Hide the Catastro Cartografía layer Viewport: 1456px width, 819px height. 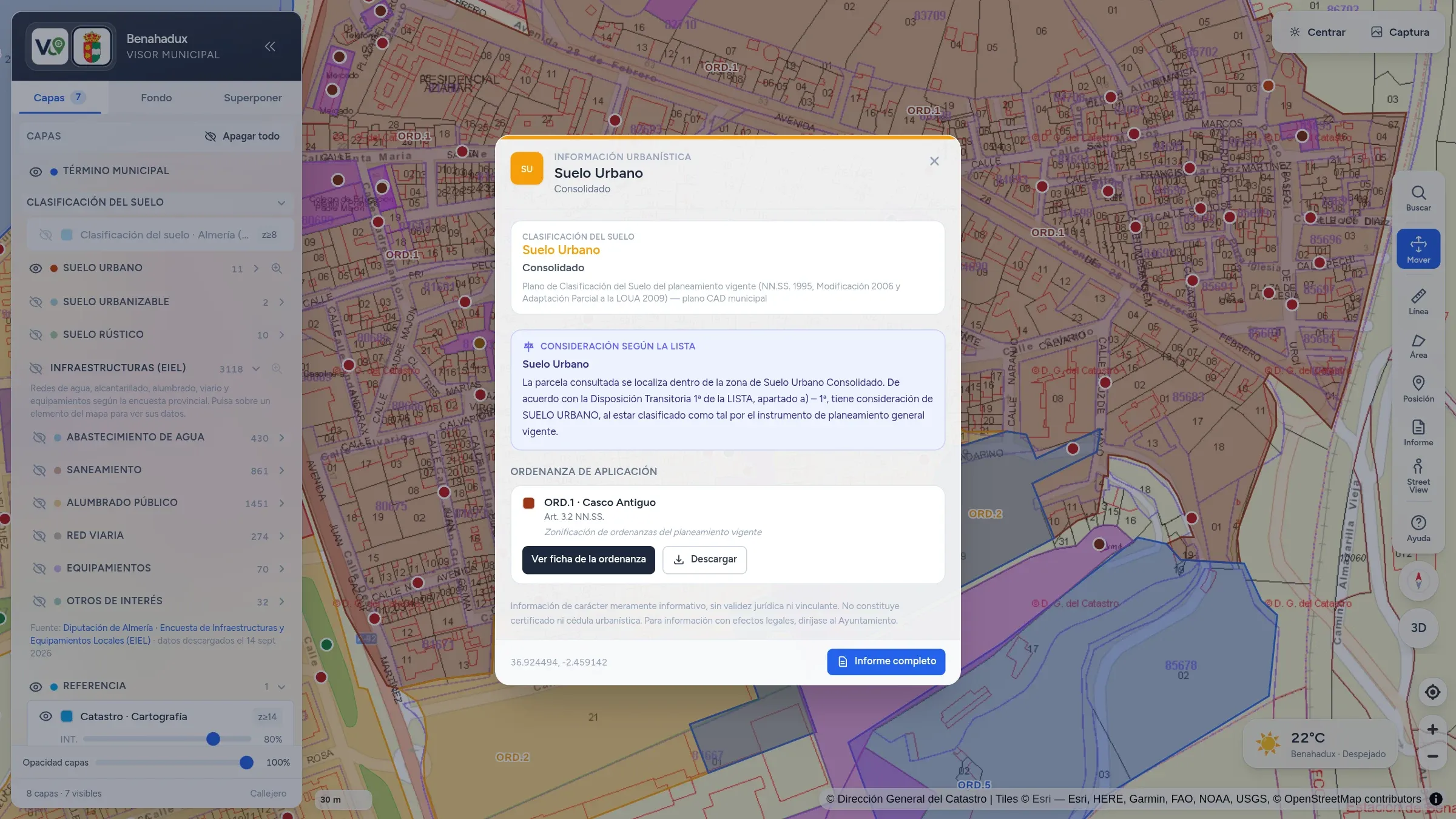(45, 716)
